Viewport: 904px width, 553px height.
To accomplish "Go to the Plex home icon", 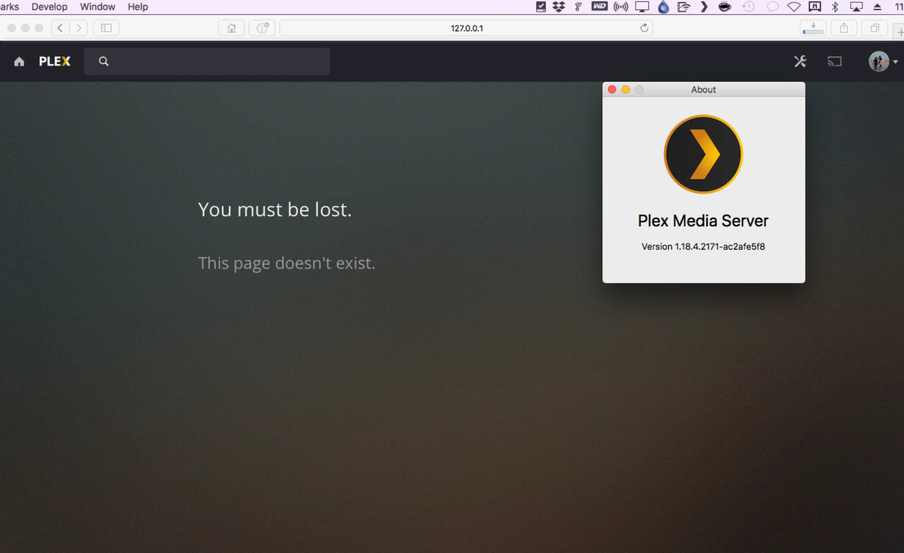I will pos(19,61).
